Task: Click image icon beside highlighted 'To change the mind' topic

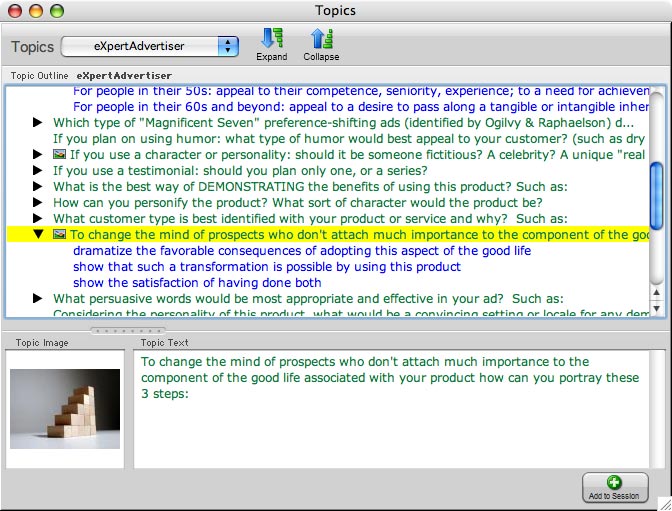Action: (x=59, y=235)
